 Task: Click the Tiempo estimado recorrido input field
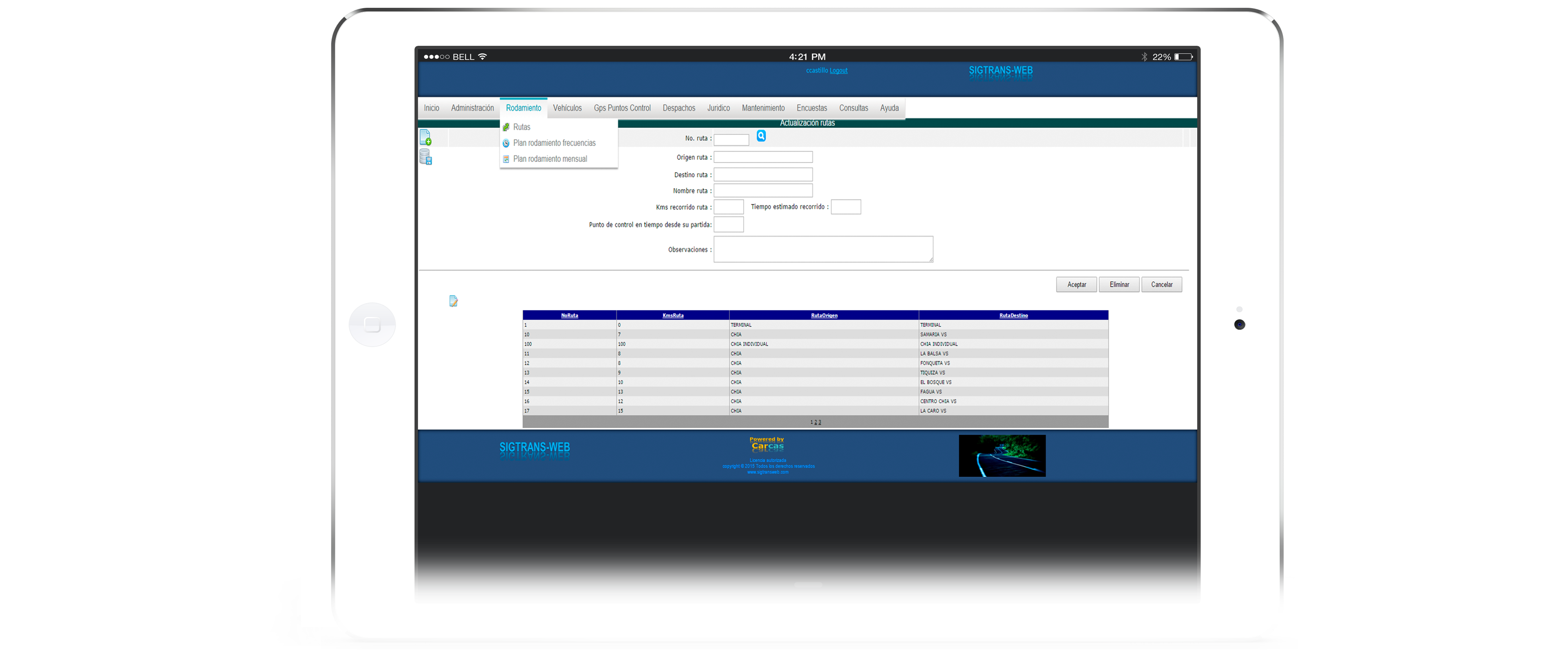845,207
